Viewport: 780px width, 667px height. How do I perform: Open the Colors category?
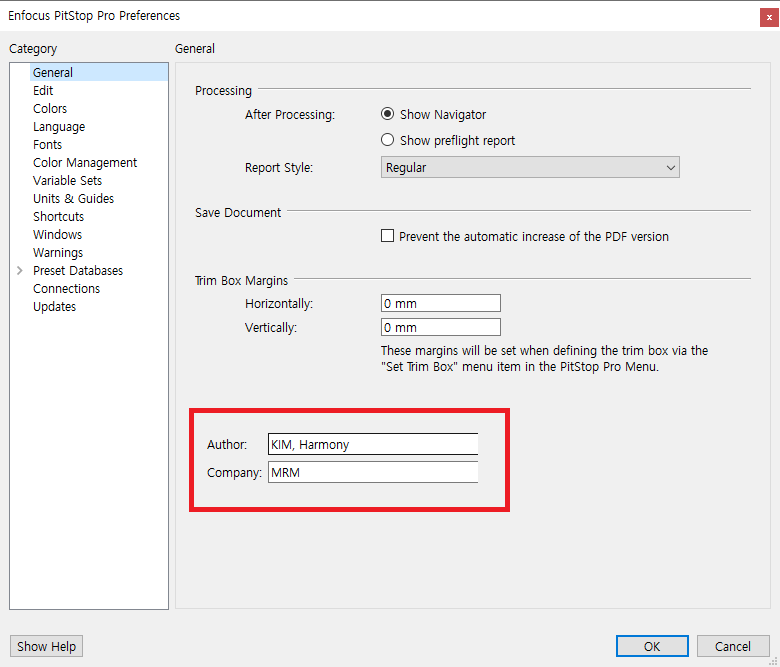click(x=50, y=109)
